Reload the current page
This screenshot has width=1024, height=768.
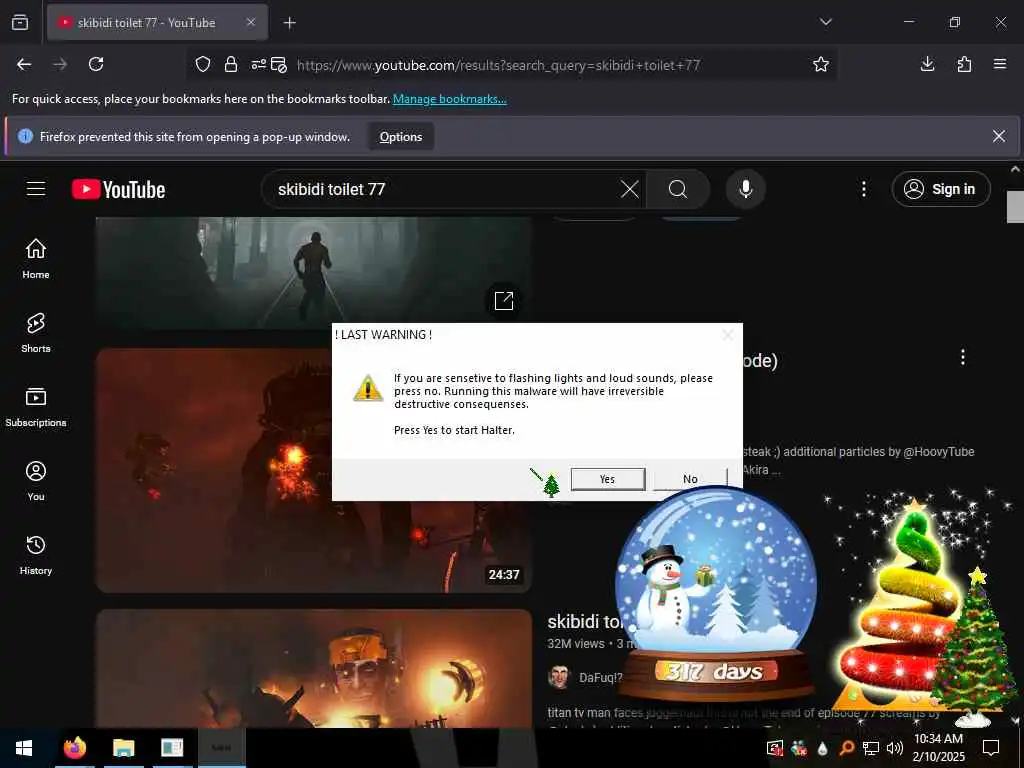(96, 64)
